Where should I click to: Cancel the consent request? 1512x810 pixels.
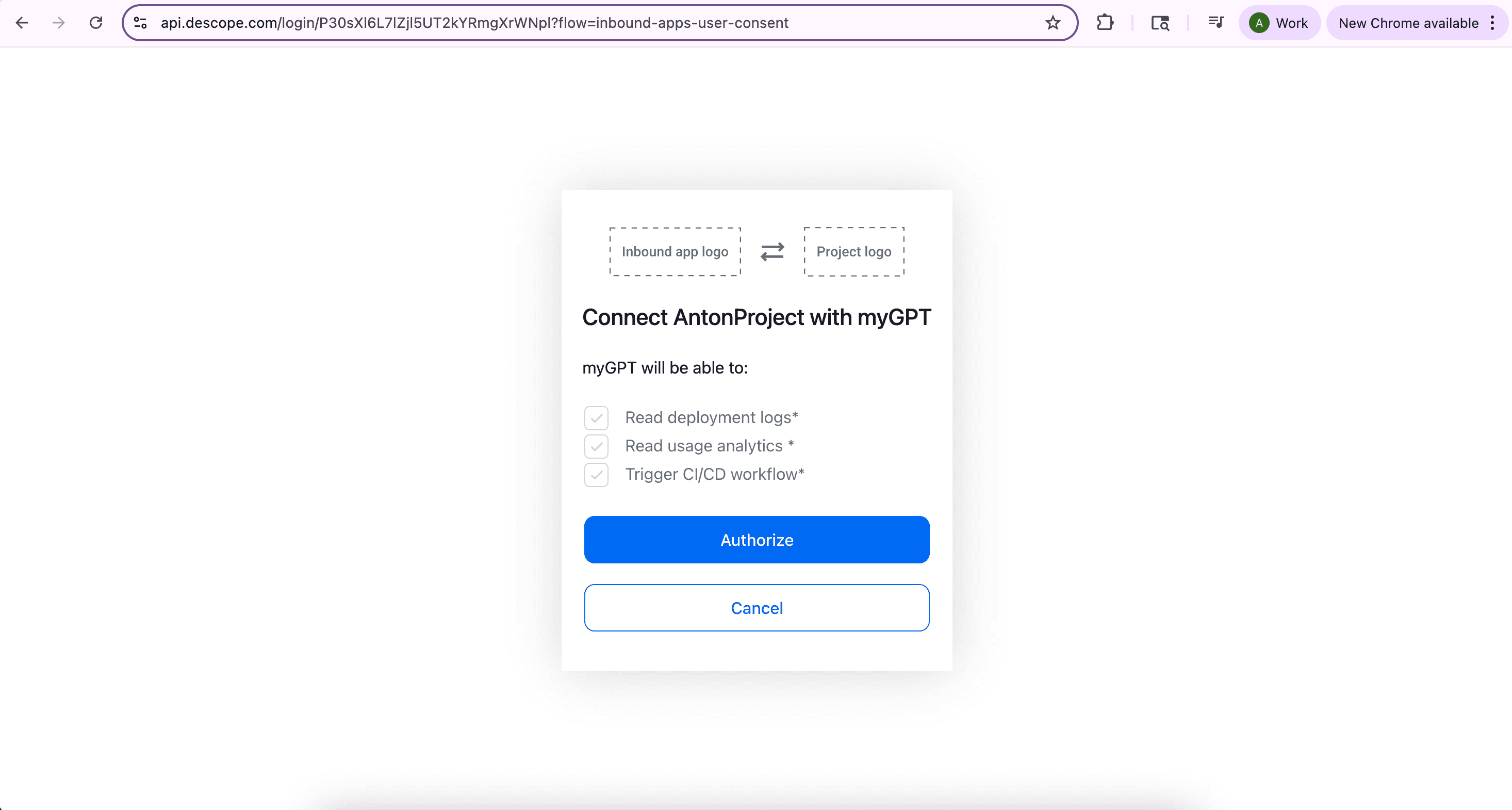[x=757, y=608]
